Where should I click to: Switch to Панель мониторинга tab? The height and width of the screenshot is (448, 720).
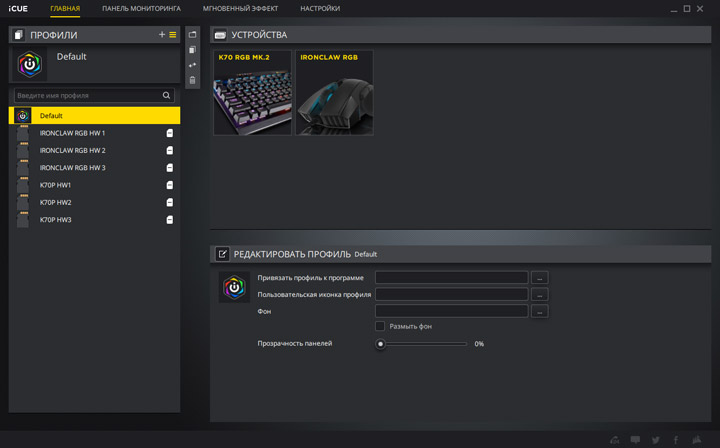click(x=141, y=8)
